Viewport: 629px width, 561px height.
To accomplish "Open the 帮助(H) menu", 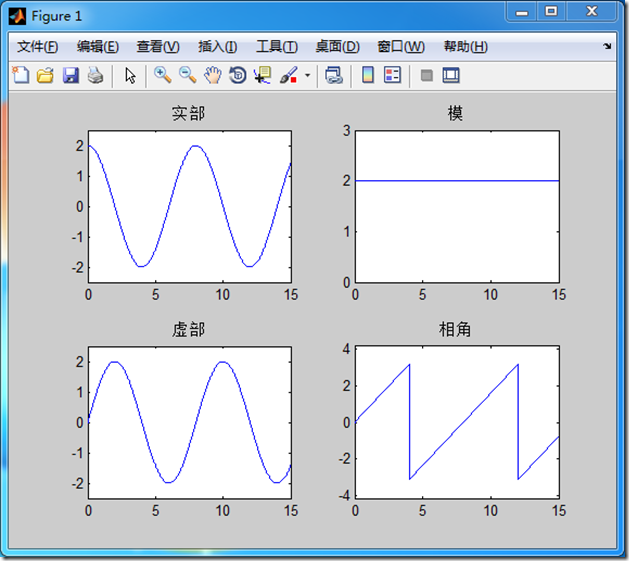I will [465, 47].
